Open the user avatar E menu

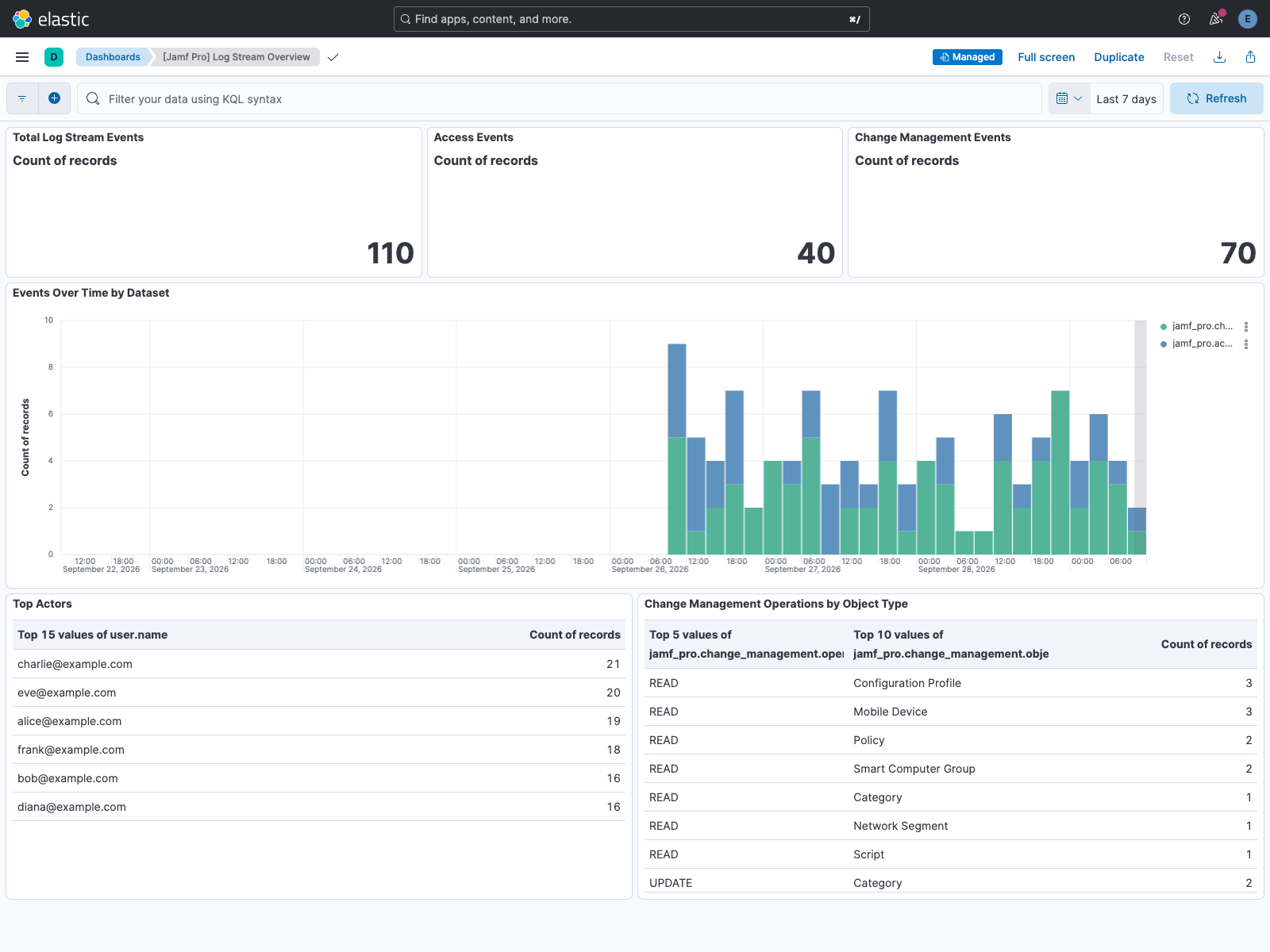pos(1248,19)
